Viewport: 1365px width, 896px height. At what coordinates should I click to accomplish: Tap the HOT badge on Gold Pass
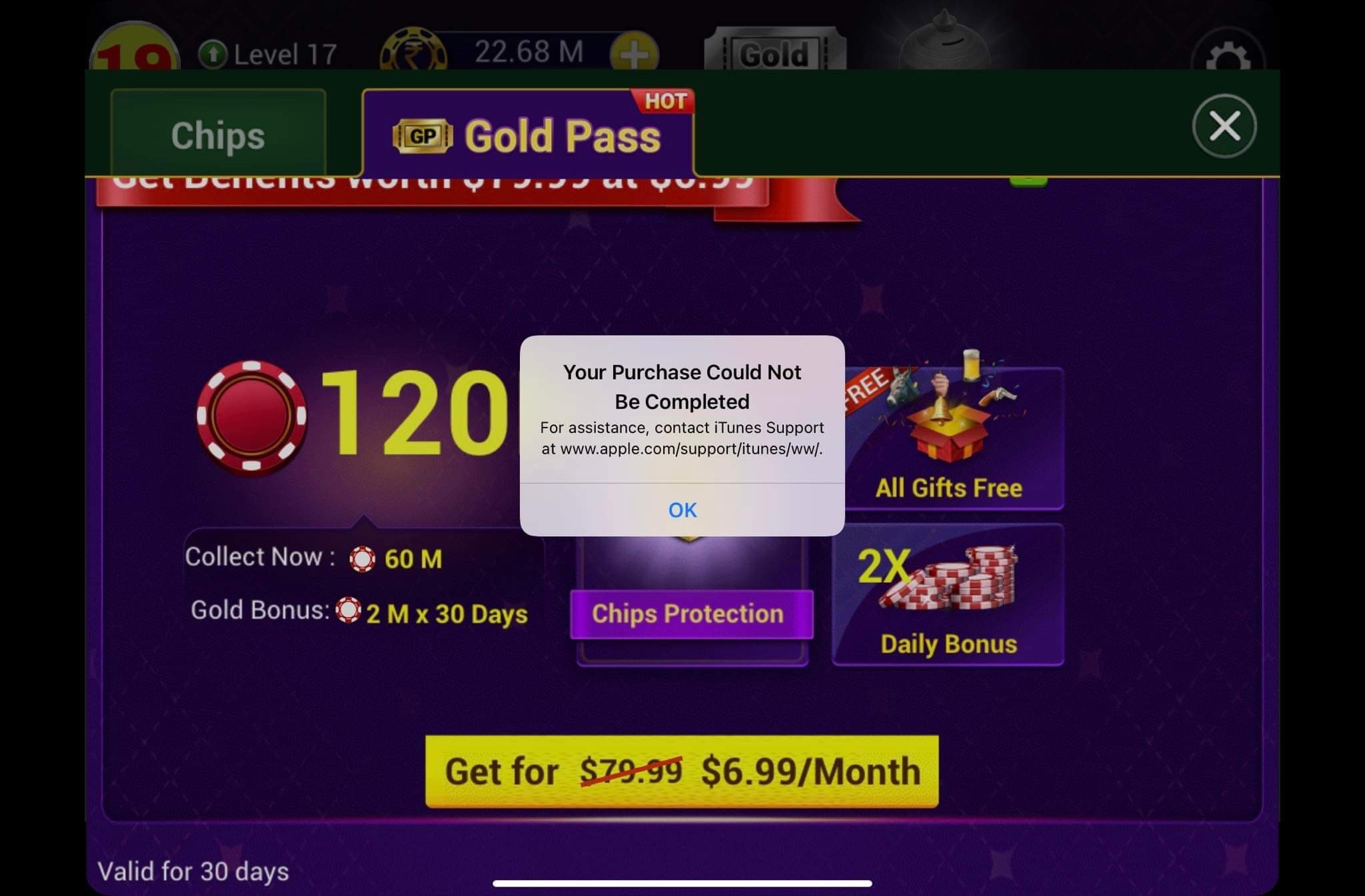664,101
